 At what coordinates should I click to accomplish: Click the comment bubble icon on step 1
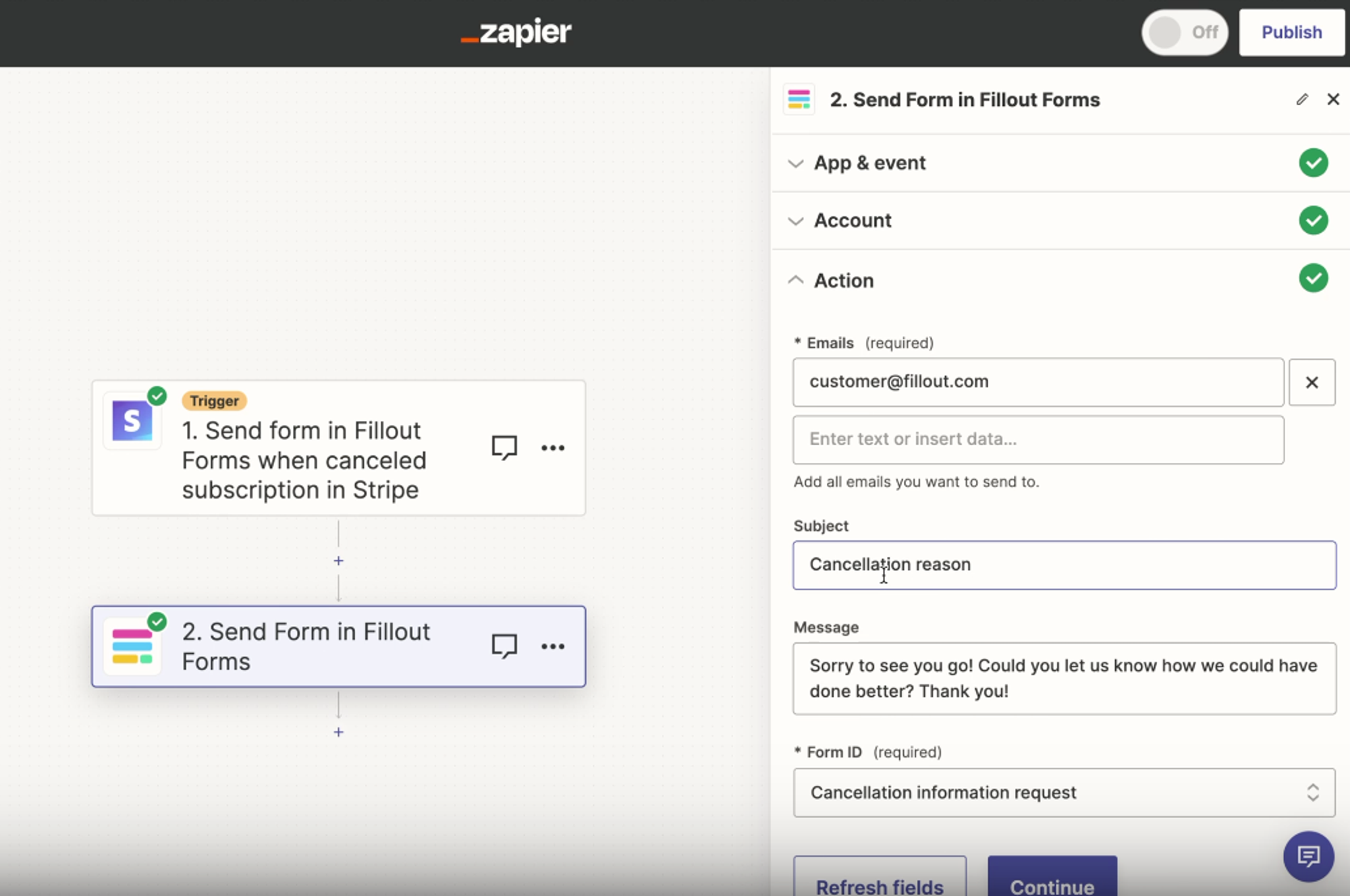click(x=505, y=447)
